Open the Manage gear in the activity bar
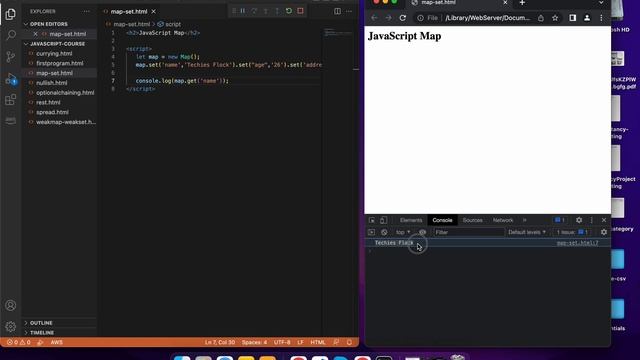The width and height of the screenshot is (640, 360). pyautogui.click(x=11, y=327)
